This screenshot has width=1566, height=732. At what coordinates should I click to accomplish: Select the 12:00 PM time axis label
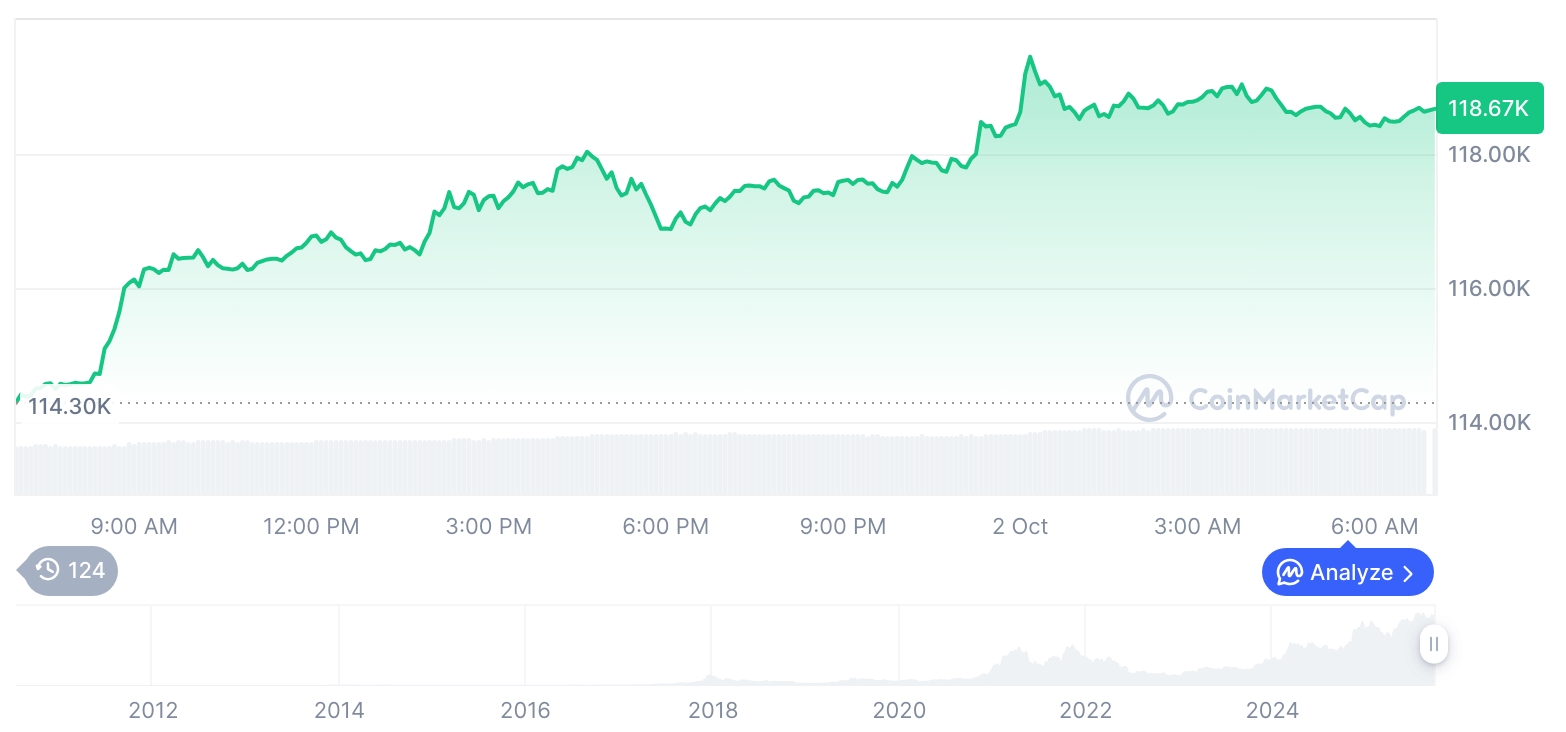311,526
